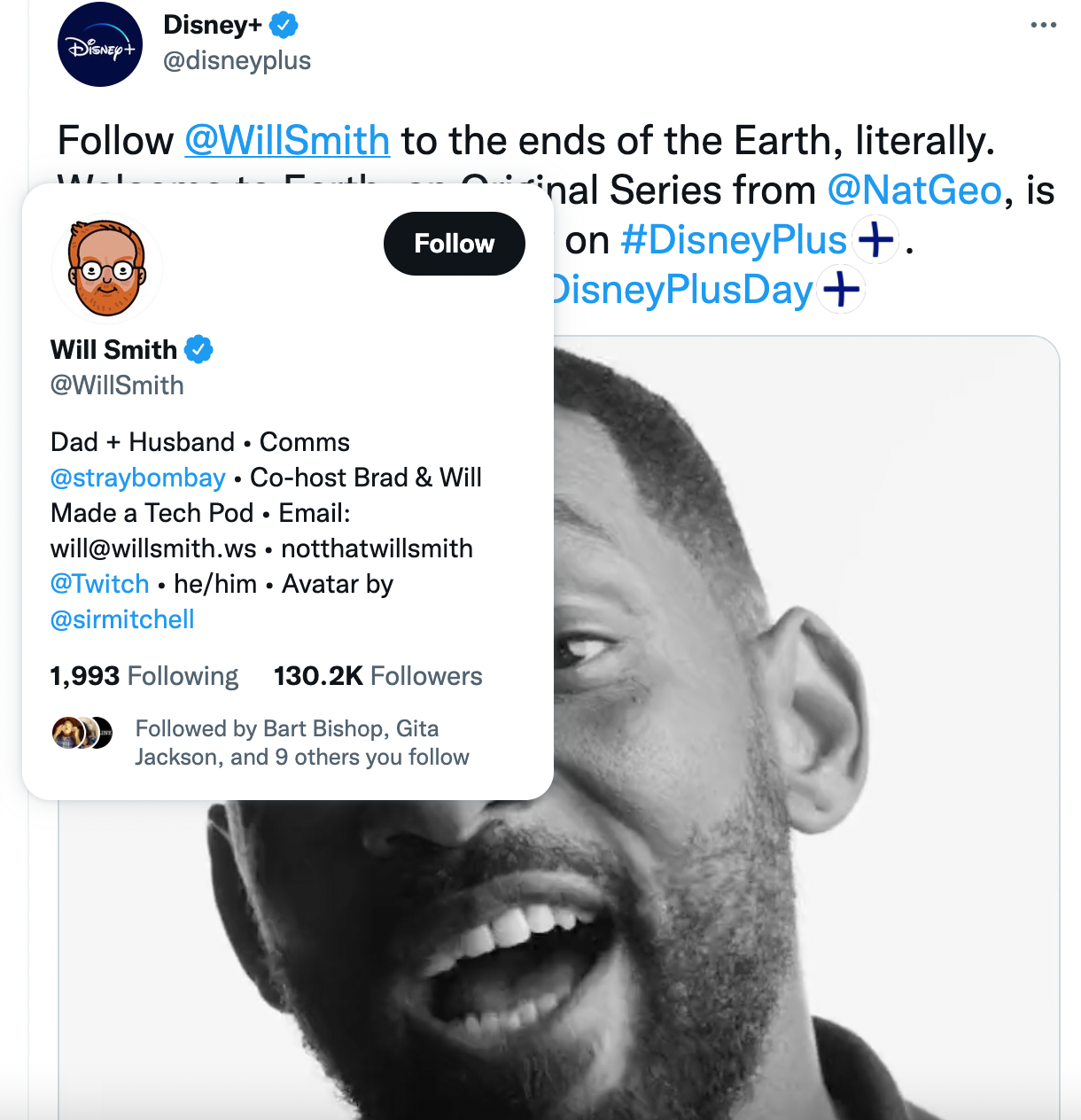Click the verified badge beside Will Smith
Screen dimensions: 1081x1120
(198, 349)
